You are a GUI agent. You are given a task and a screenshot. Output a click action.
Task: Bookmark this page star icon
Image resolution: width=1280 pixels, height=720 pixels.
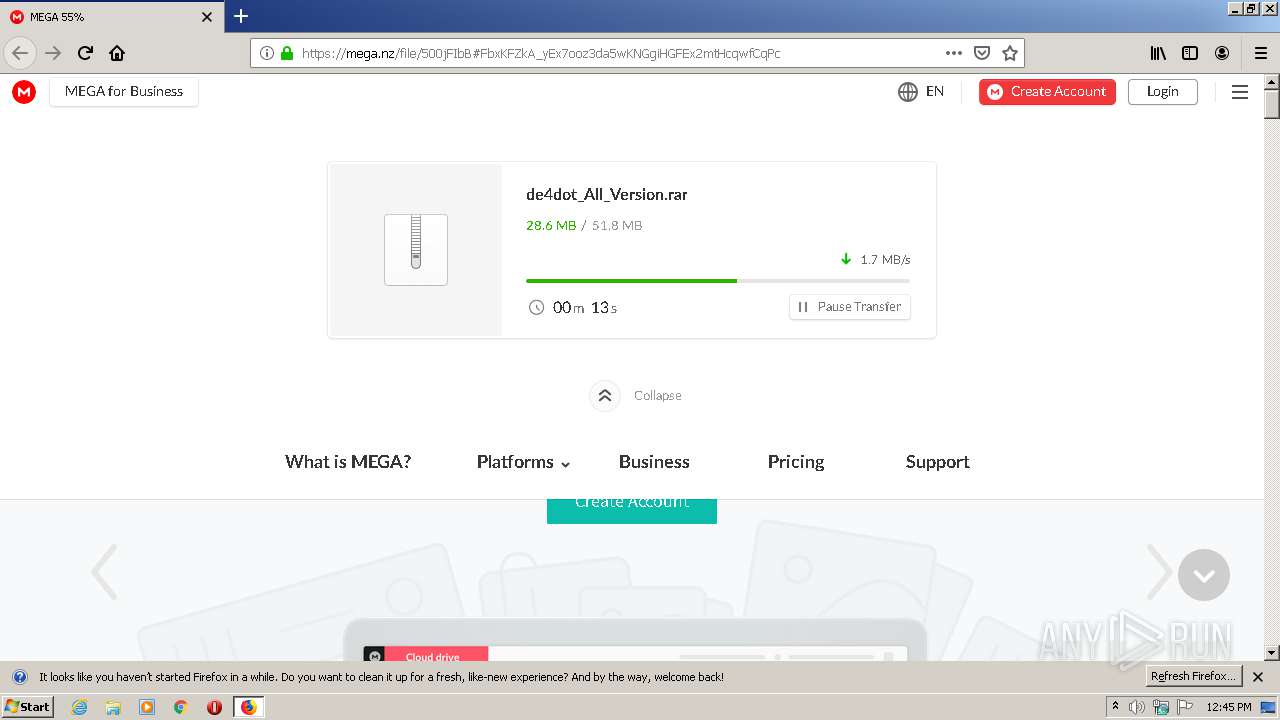(1010, 53)
